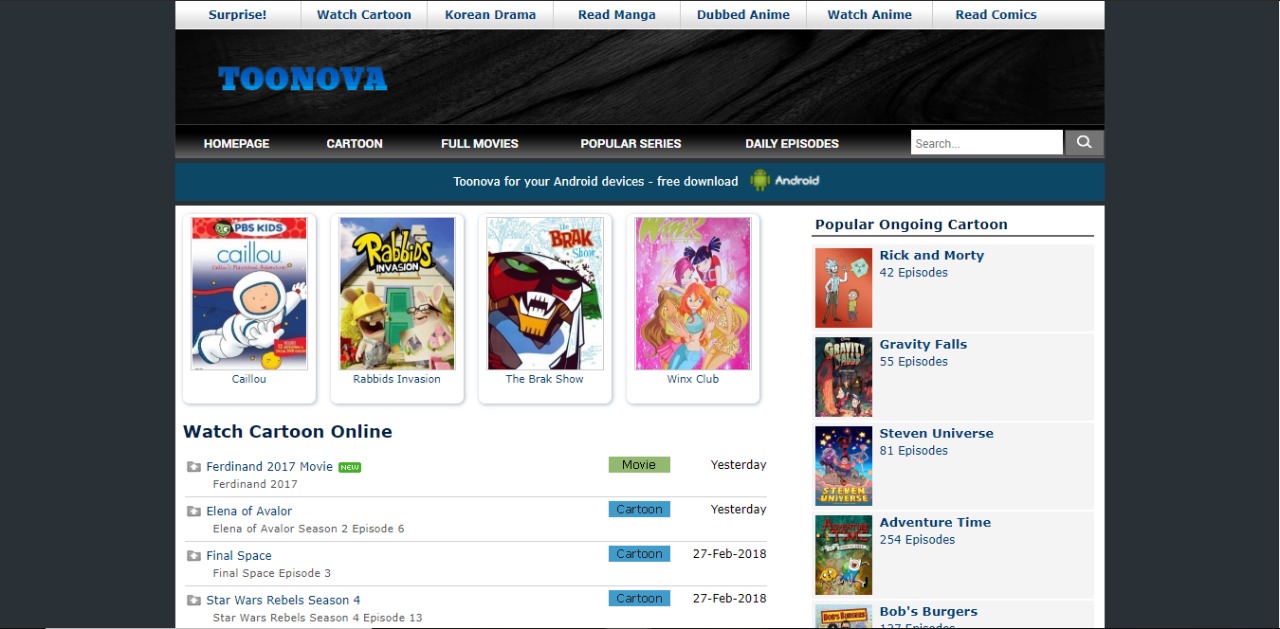Viewport: 1280px width, 629px height.
Task: Click the Gravity Falls title link
Action: point(923,345)
